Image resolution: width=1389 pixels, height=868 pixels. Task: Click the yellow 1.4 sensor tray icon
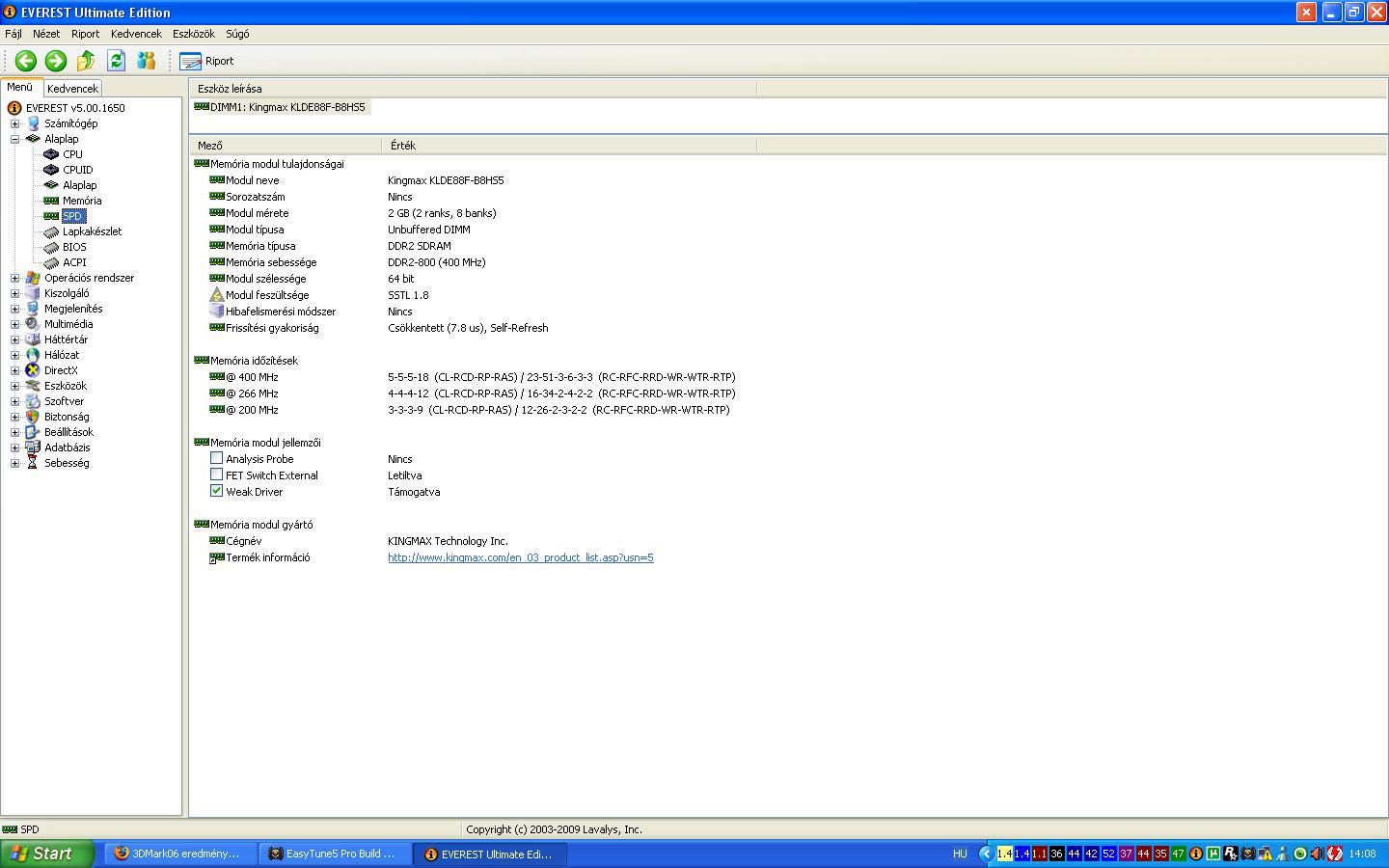(1005, 854)
